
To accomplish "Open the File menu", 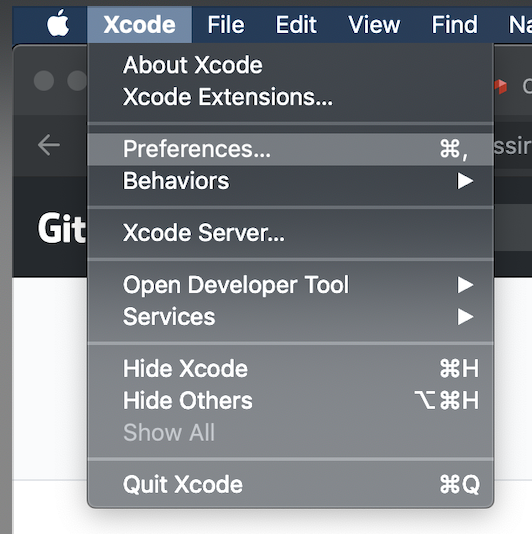I will tap(226, 25).
